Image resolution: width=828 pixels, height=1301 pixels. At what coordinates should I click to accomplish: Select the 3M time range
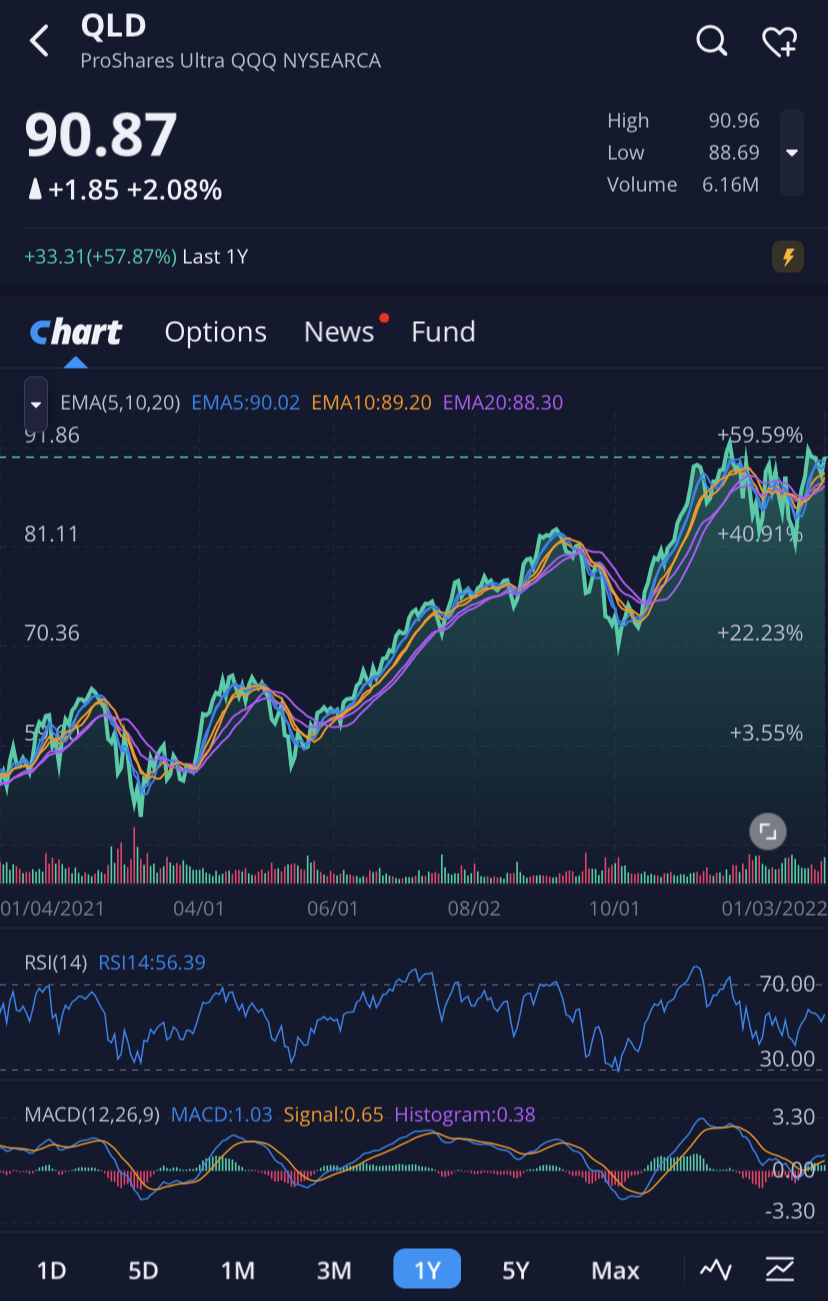tap(334, 1270)
